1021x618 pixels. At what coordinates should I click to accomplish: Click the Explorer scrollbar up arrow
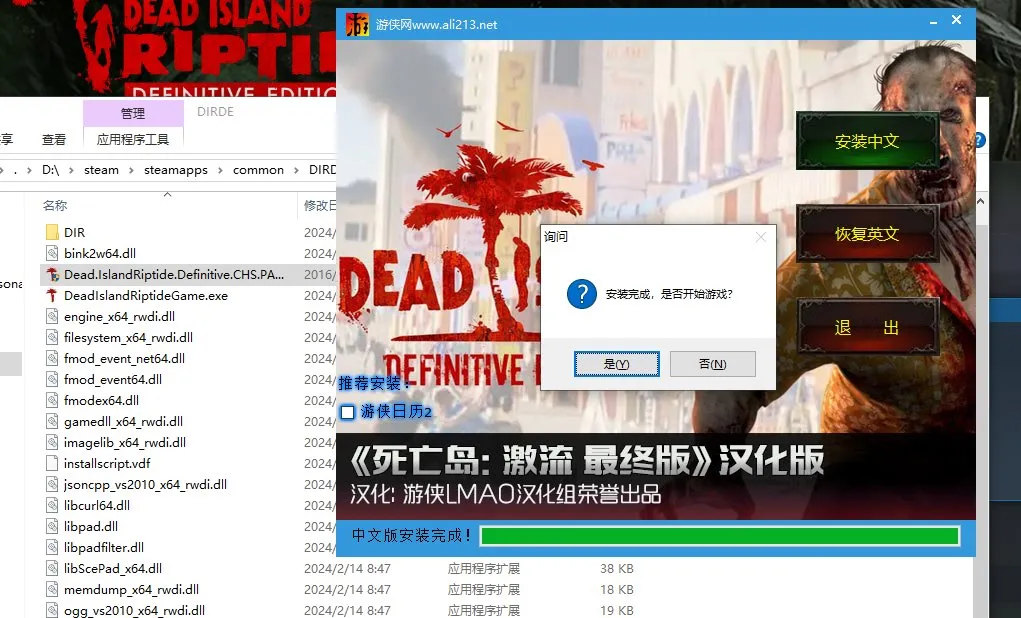coord(981,202)
